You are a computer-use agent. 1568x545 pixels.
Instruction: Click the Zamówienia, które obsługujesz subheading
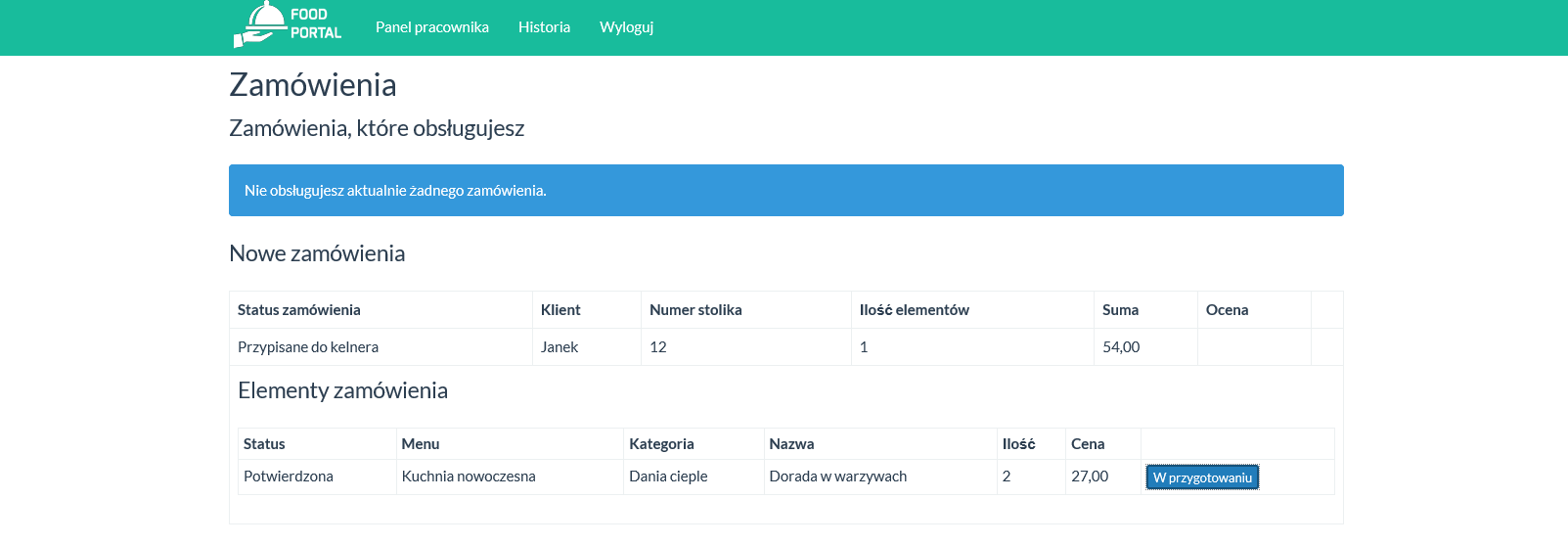377,128
